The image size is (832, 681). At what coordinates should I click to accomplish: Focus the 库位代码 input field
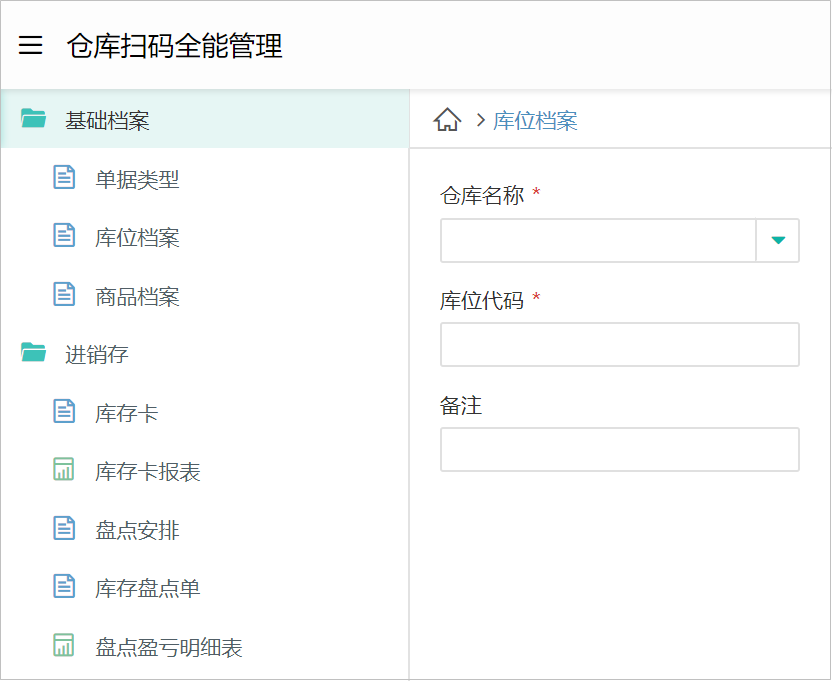click(x=620, y=344)
